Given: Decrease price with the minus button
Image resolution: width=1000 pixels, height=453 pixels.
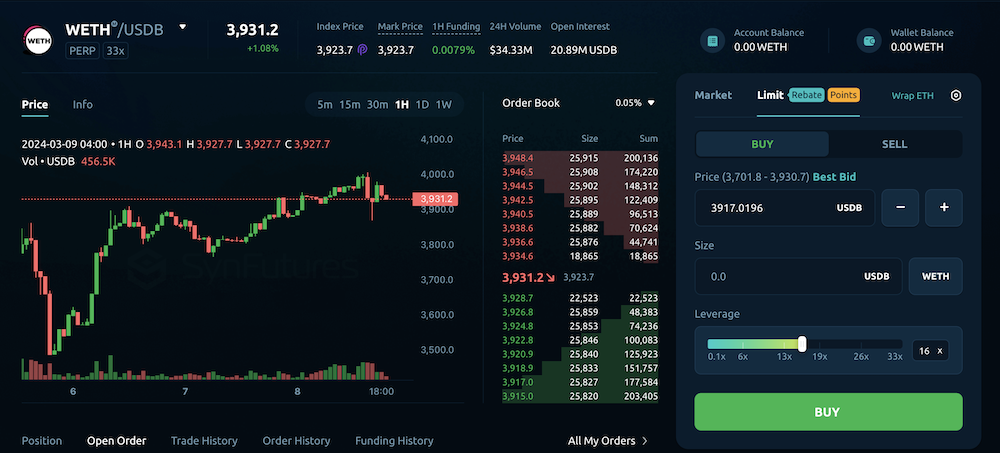Looking at the screenshot, I should tap(900, 207).
